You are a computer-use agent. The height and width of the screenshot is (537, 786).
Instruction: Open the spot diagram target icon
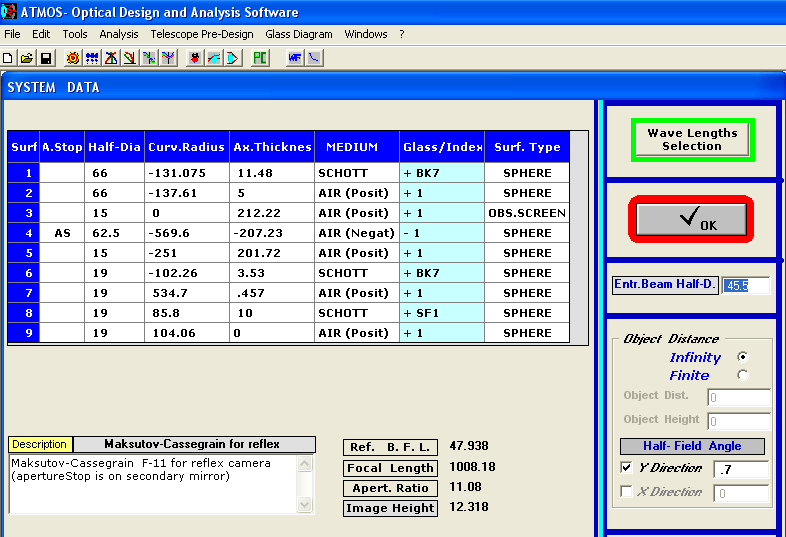coord(73,58)
